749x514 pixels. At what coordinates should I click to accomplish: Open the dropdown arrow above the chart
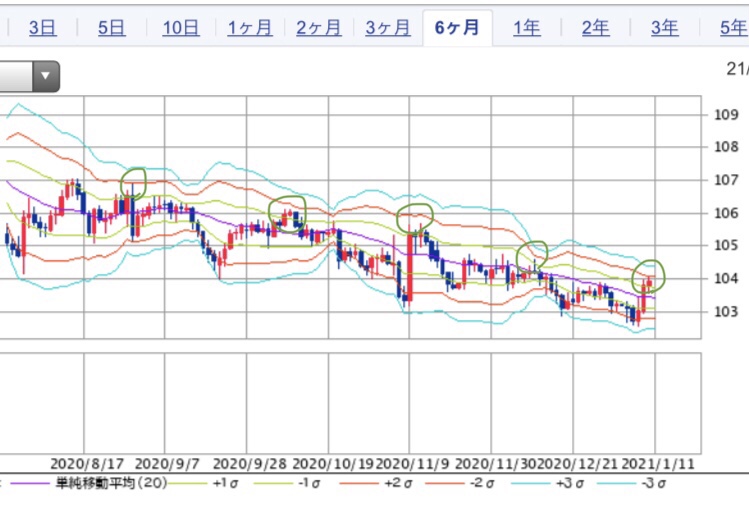[x=45, y=76]
